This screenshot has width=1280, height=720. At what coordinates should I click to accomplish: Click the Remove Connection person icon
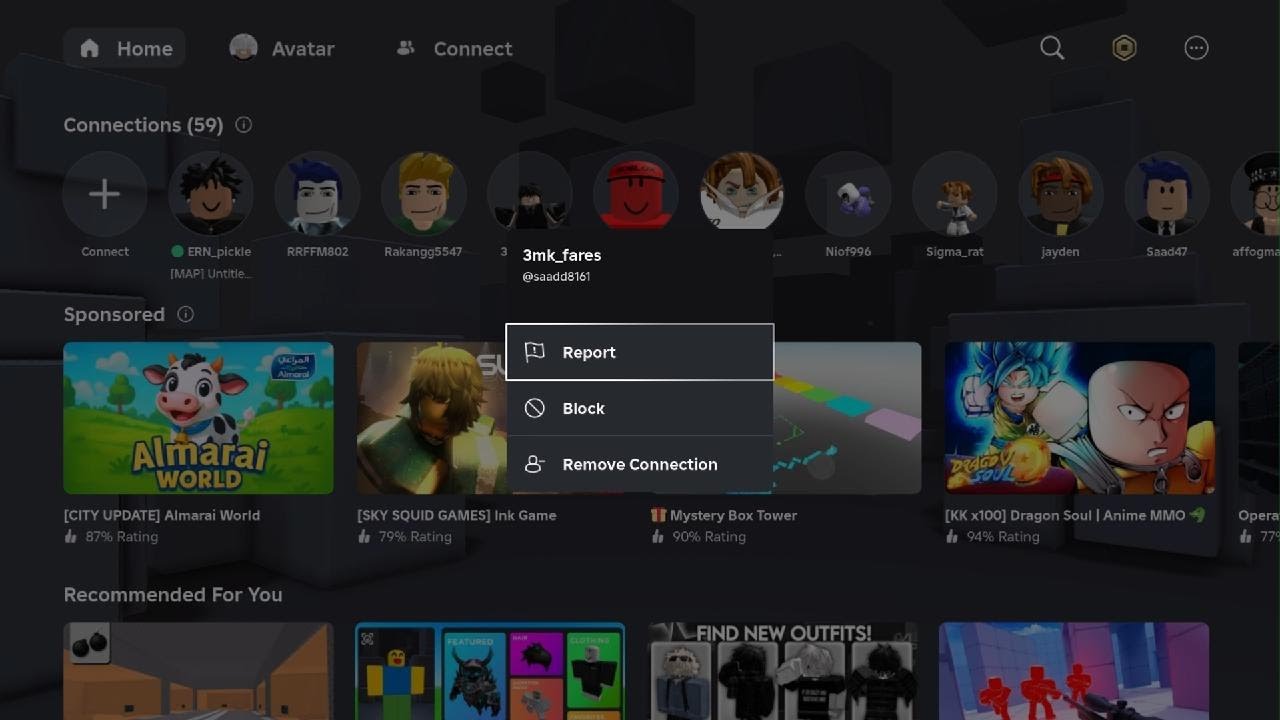(535, 464)
